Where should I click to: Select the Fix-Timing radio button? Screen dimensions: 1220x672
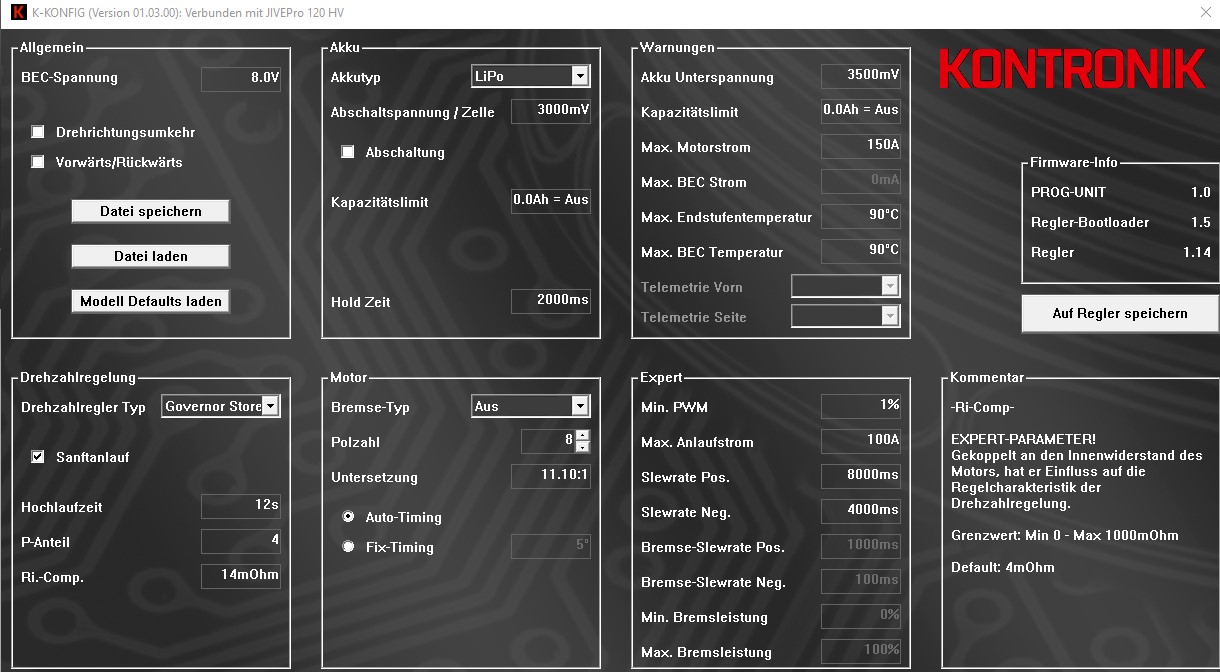348,547
